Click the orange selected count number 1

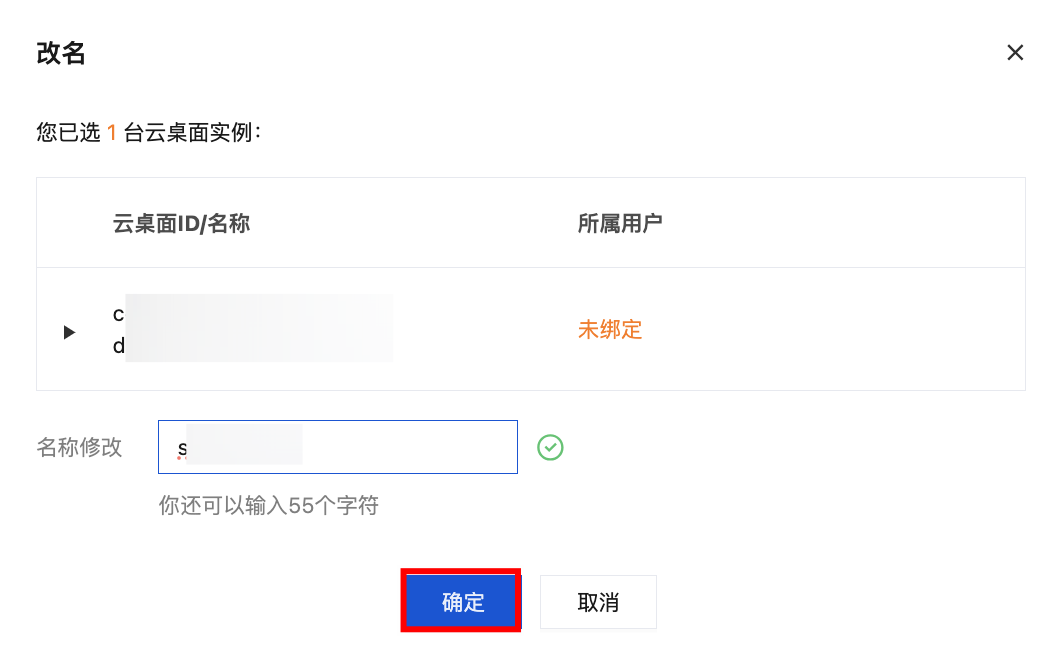click(112, 133)
